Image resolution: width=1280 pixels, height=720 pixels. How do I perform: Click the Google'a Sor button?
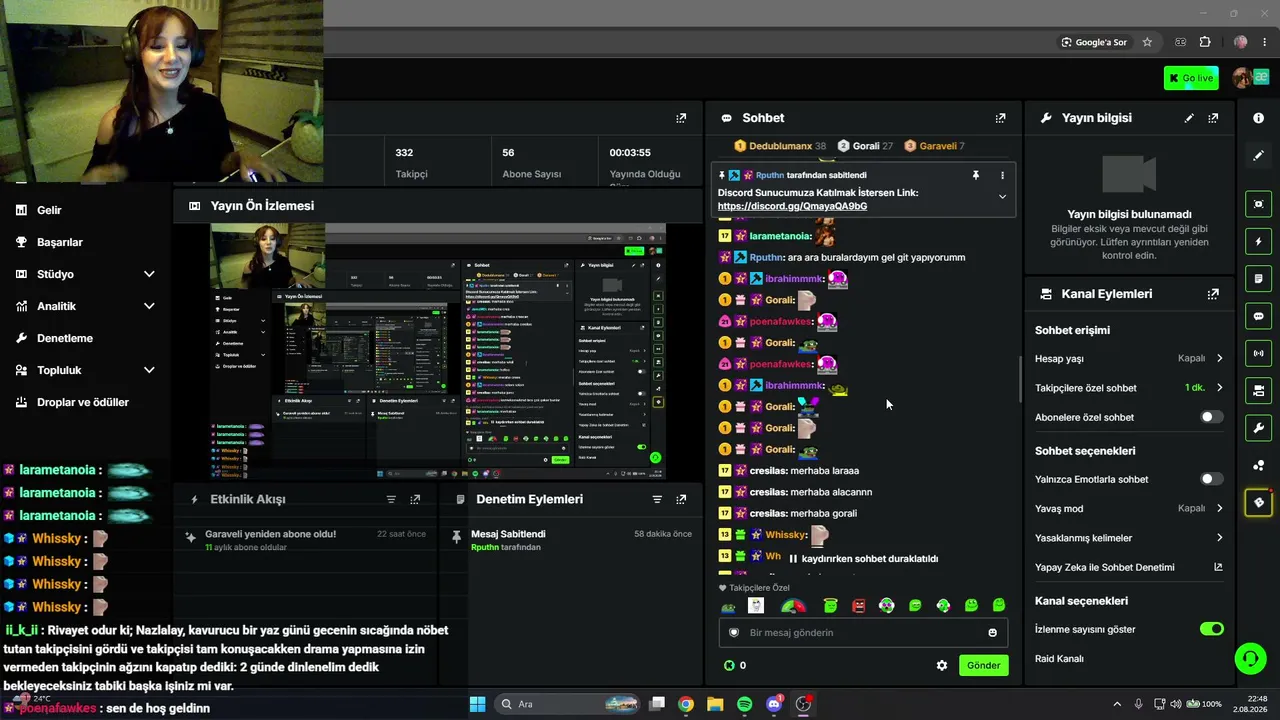click(x=1094, y=42)
